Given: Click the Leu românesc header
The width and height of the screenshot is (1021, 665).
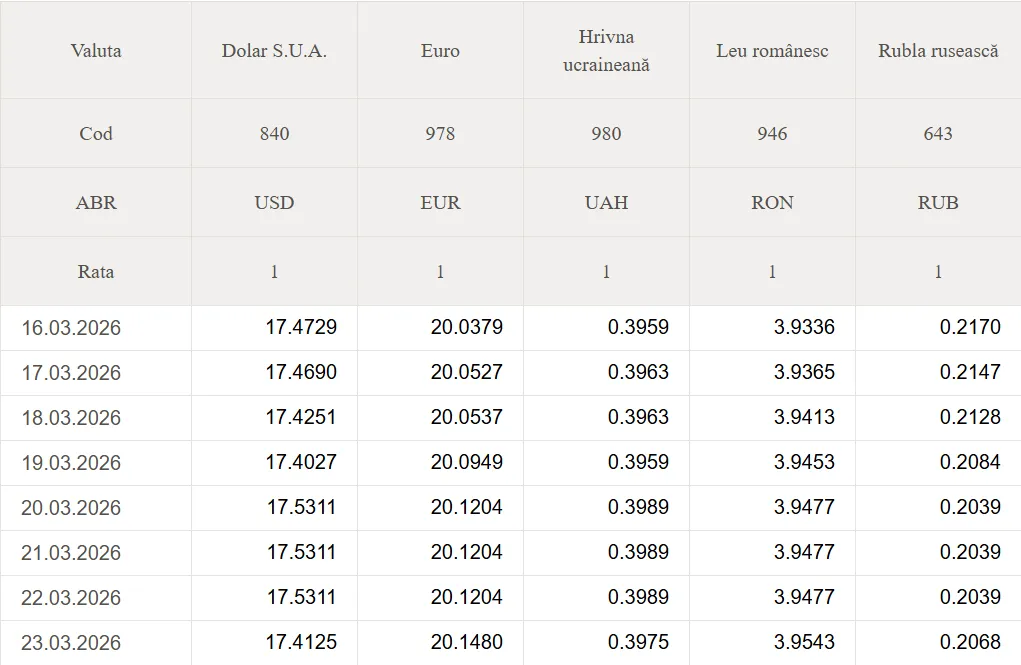Looking at the screenshot, I should pos(772,51).
